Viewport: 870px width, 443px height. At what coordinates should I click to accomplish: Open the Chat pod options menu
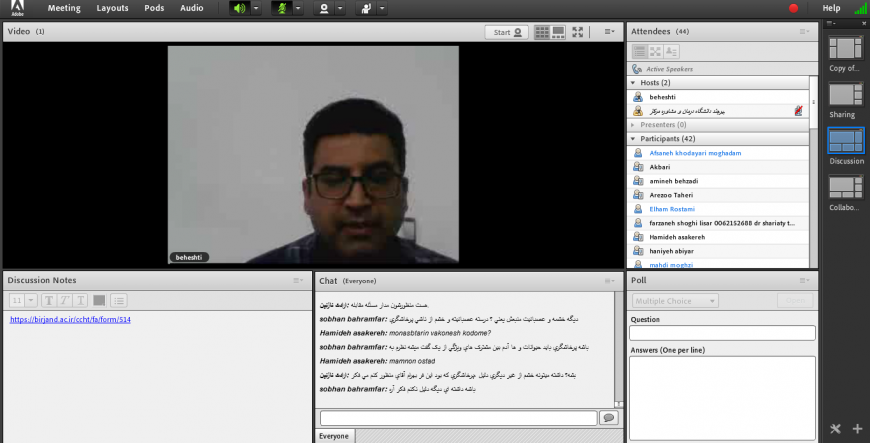(609, 281)
